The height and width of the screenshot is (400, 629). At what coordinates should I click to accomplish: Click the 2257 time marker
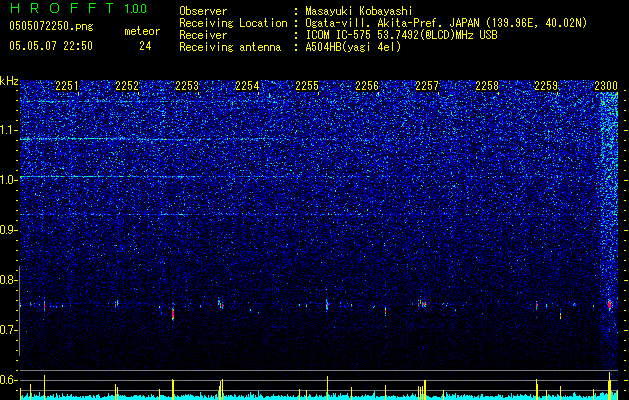[427, 86]
